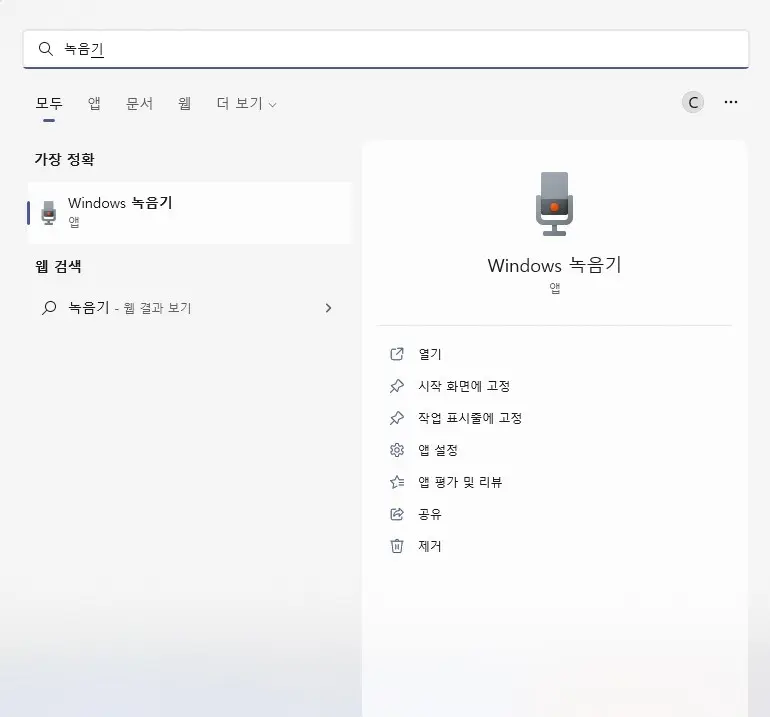Open the account avatar labeled C
This screenshot has width=770, height=717.
[693, 102]
